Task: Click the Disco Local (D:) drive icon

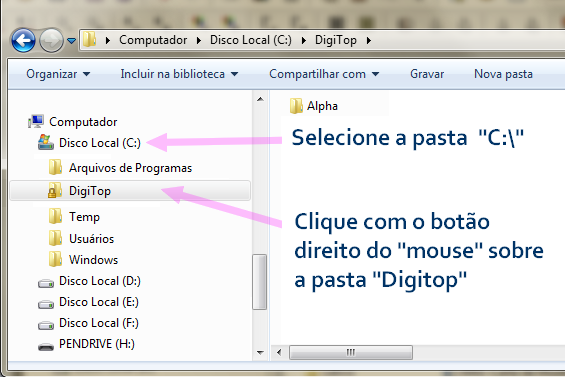Action: click(46, 284)
